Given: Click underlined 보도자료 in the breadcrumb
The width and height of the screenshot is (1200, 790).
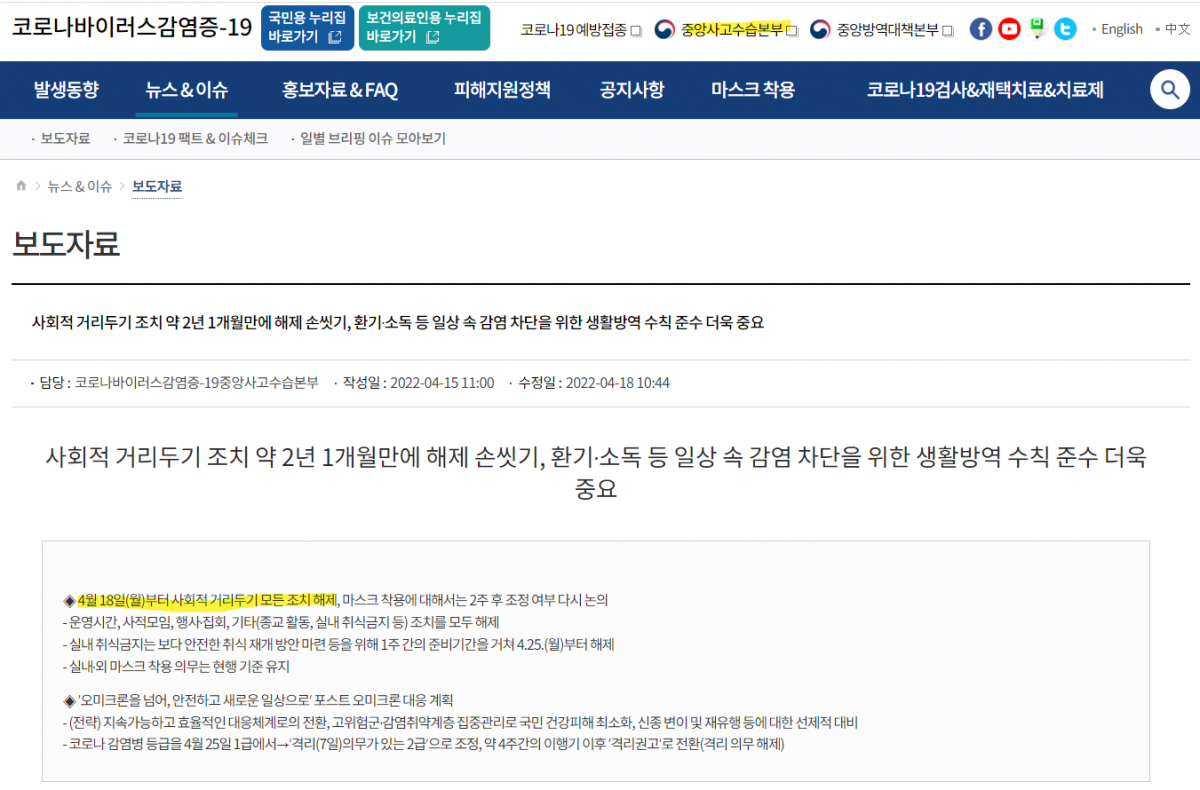Looking at the screenshot, I should click(x=157, y=186).
